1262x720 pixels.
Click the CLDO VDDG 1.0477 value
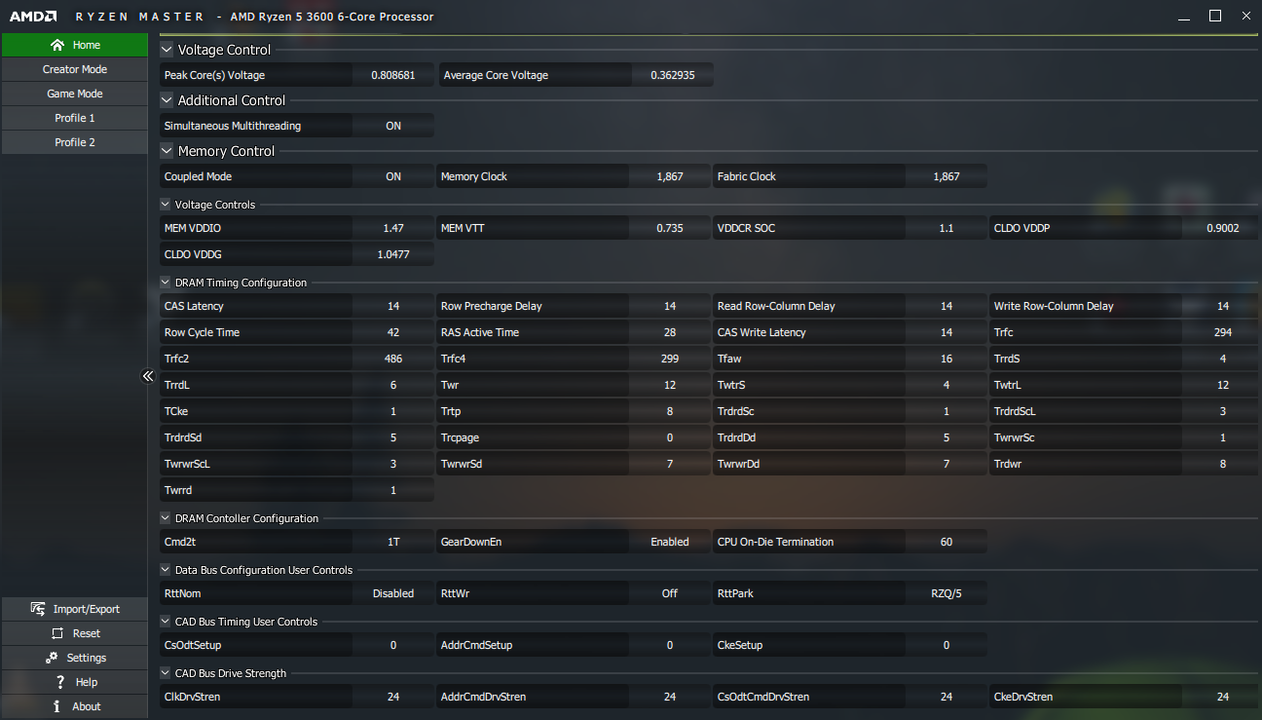[x=393, y=254]
